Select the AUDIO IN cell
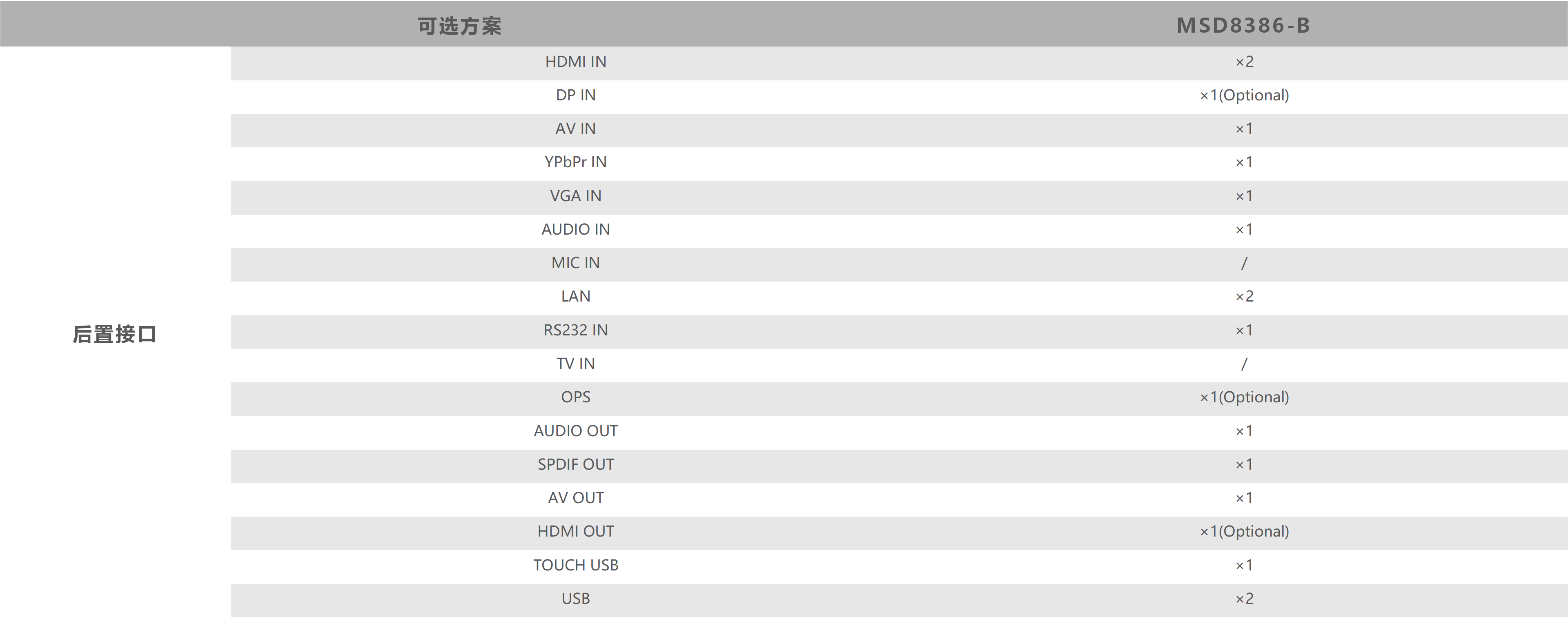Image resolution: width=1568 pixels, height=619 pixels. coord(575,229)
